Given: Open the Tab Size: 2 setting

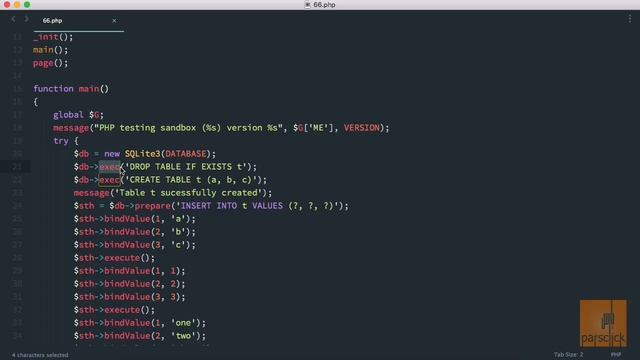Looking at the screenshot, I should coord(568,354).
